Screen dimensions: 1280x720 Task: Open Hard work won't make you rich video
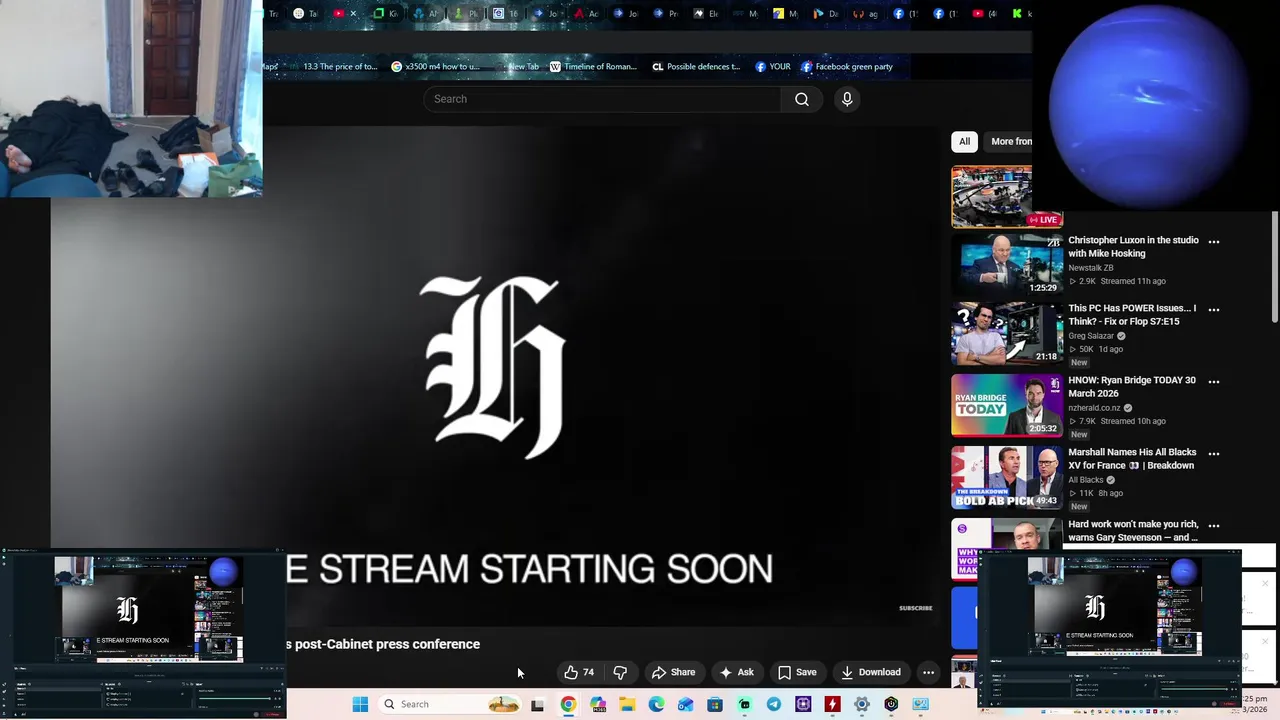[1133, 531]
